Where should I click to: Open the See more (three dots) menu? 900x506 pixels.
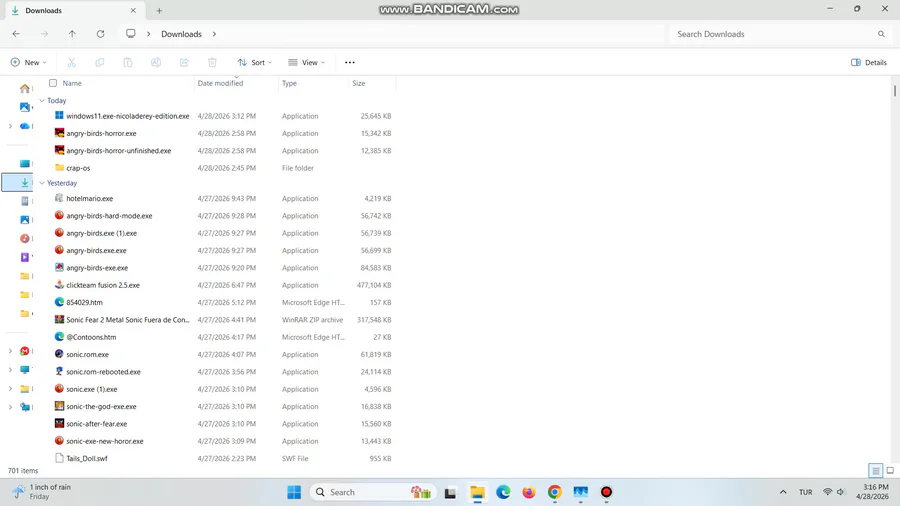[x=350, y=63]
